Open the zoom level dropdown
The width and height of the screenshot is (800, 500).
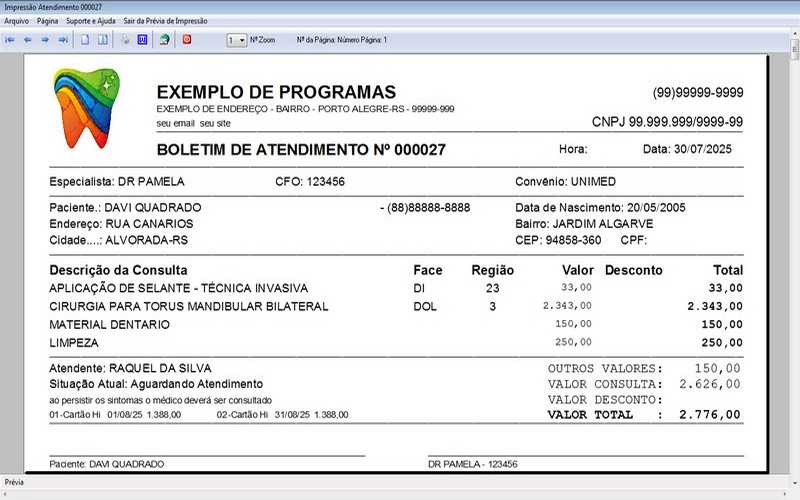236,40
